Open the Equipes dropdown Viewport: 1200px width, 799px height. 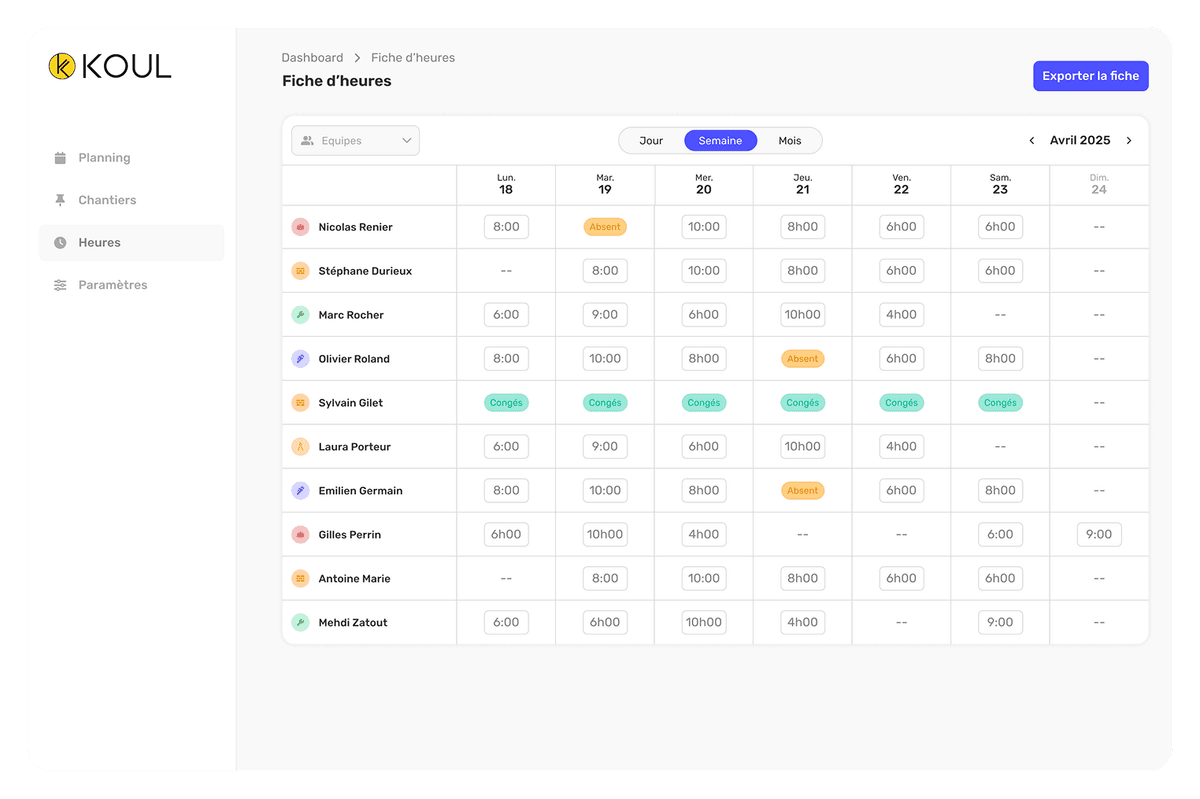(355, 141)
